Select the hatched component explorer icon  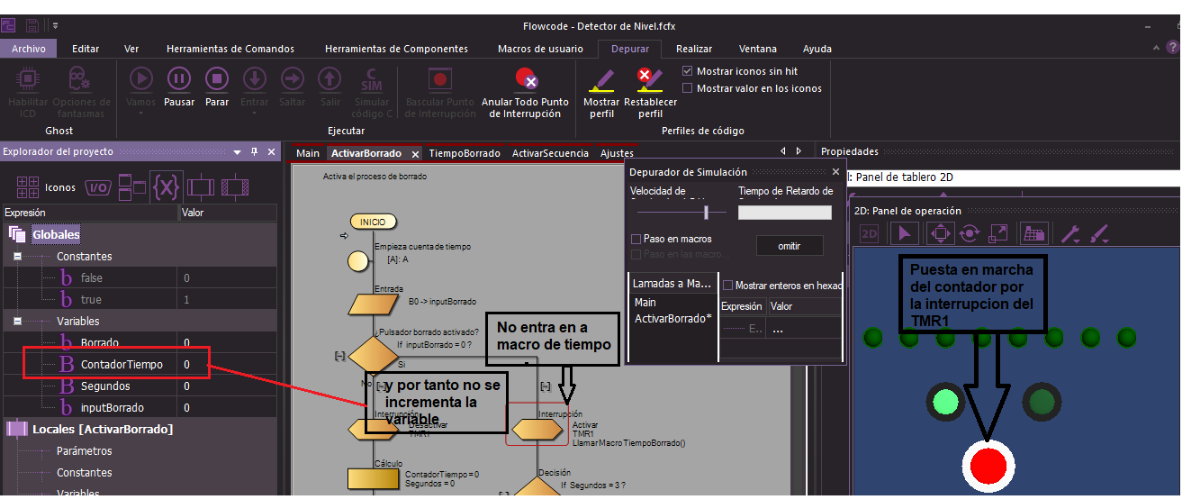(x=235, y=187)
